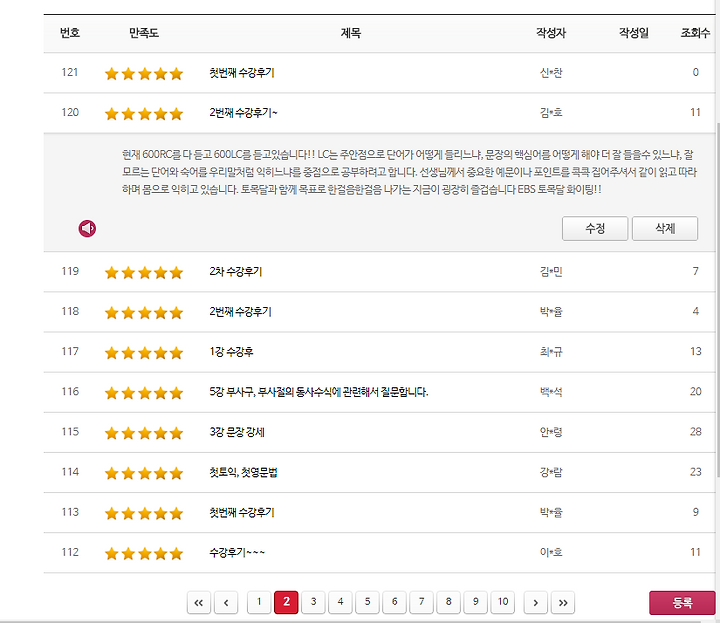Click star rating of review 115
This screenshot has height=623, width=720.
(144, 433)
